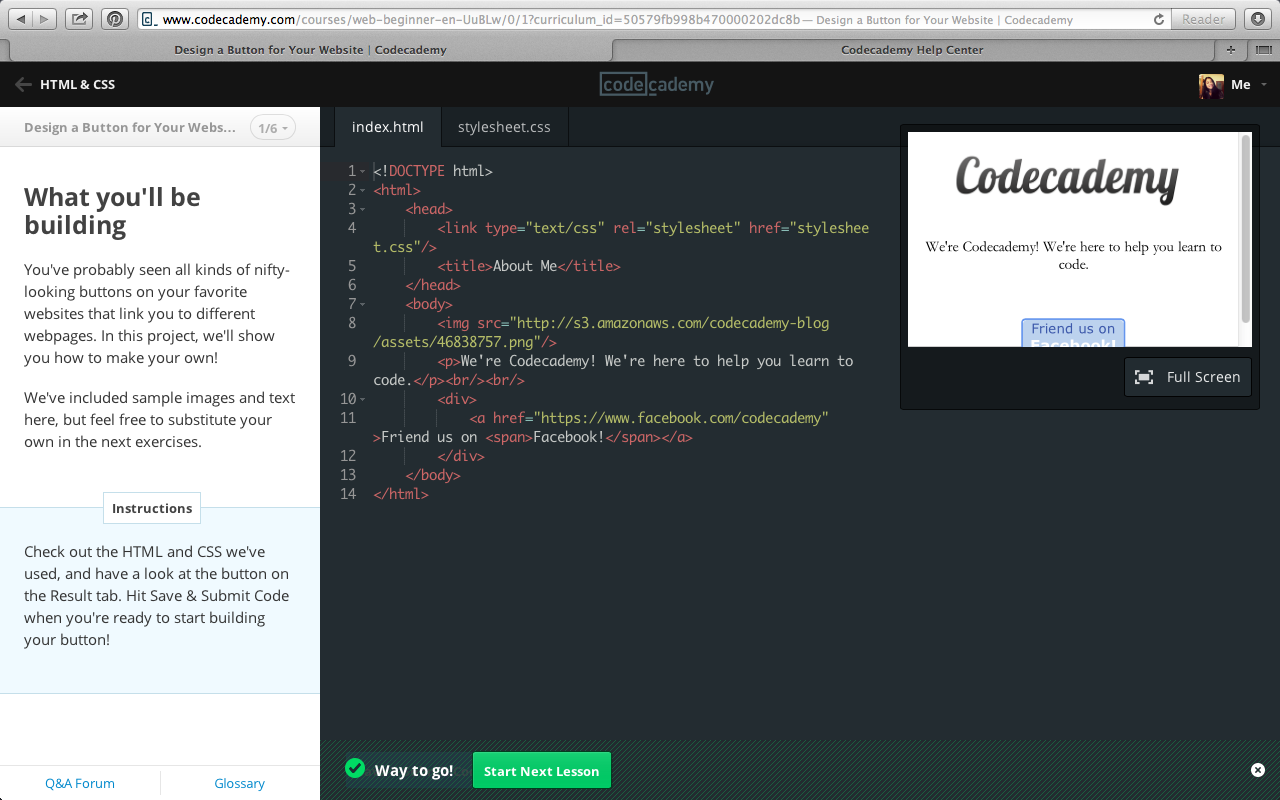Toggle Reader mode in the address bar
The height and width of the screenshot is (800, 1280).
click(x=1203, y=18)
